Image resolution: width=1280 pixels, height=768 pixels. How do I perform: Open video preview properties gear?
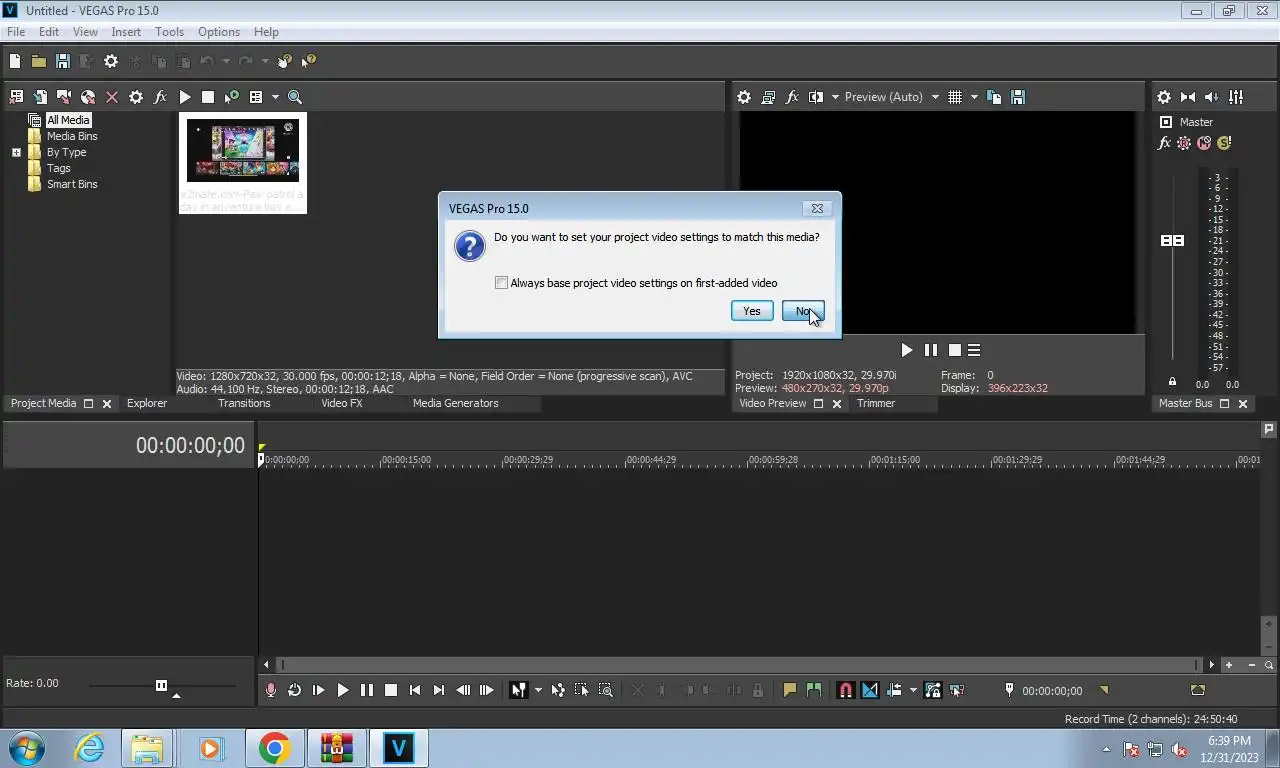coord(744,97)
